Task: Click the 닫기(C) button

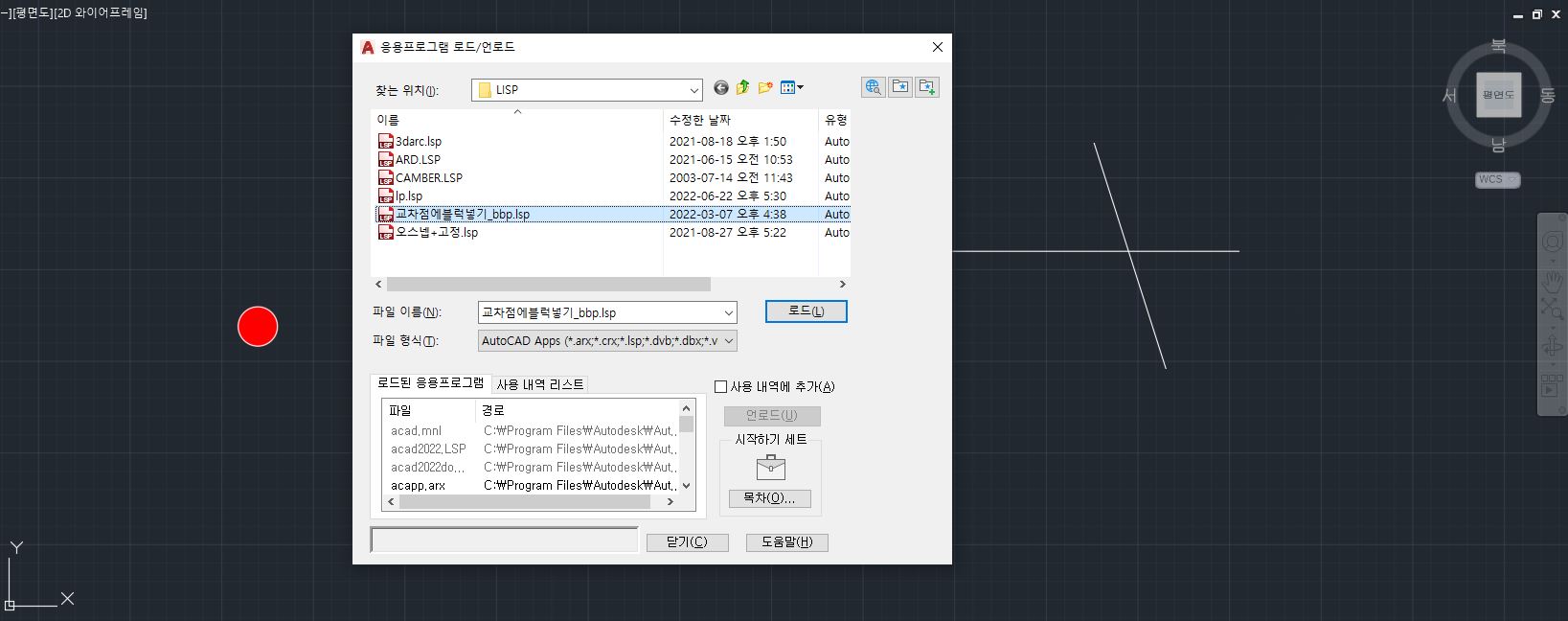Action: (x=688, y=542)
